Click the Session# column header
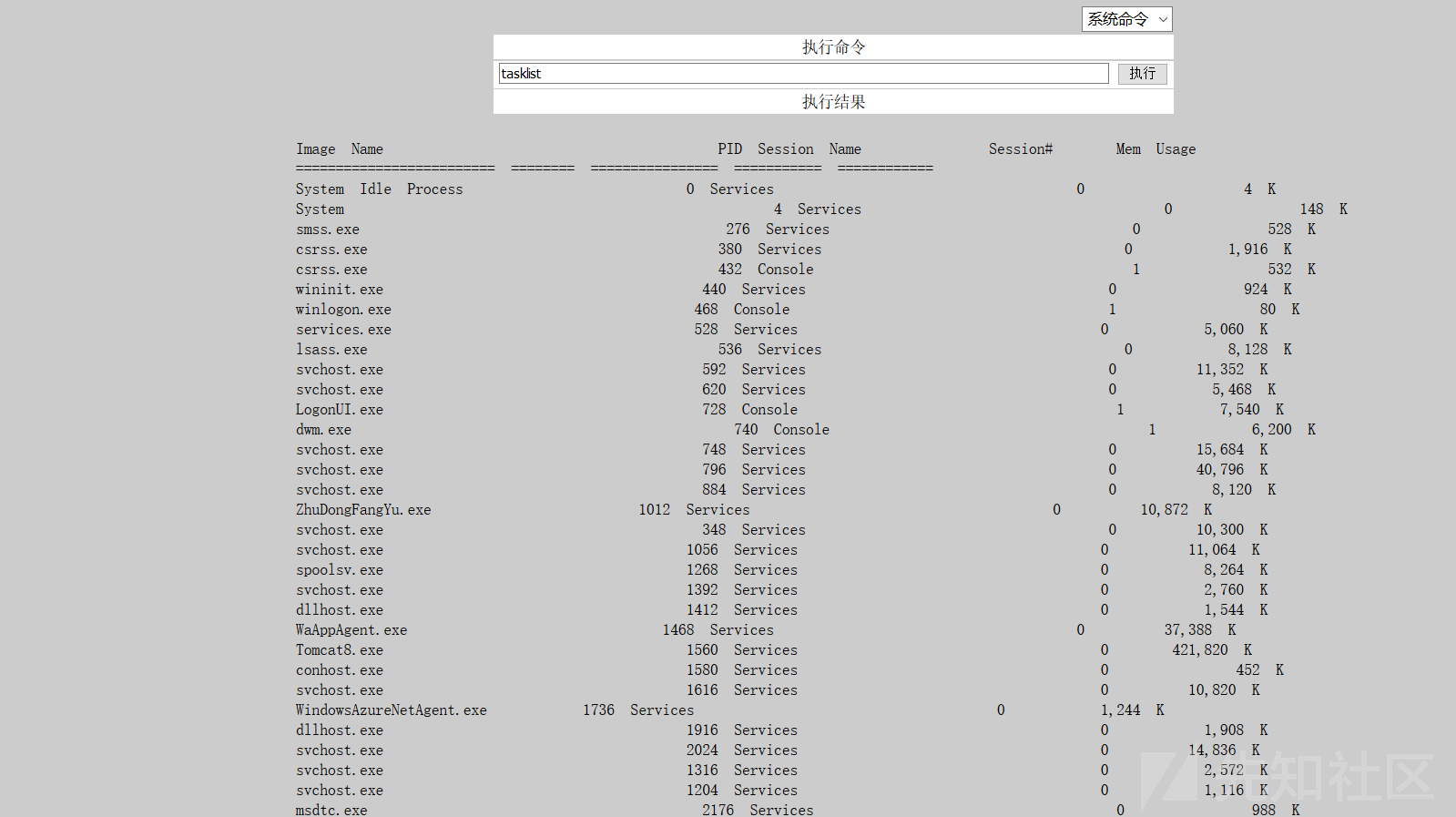This screenshot has height=817, width=1456. click(x=1021, y=149)
